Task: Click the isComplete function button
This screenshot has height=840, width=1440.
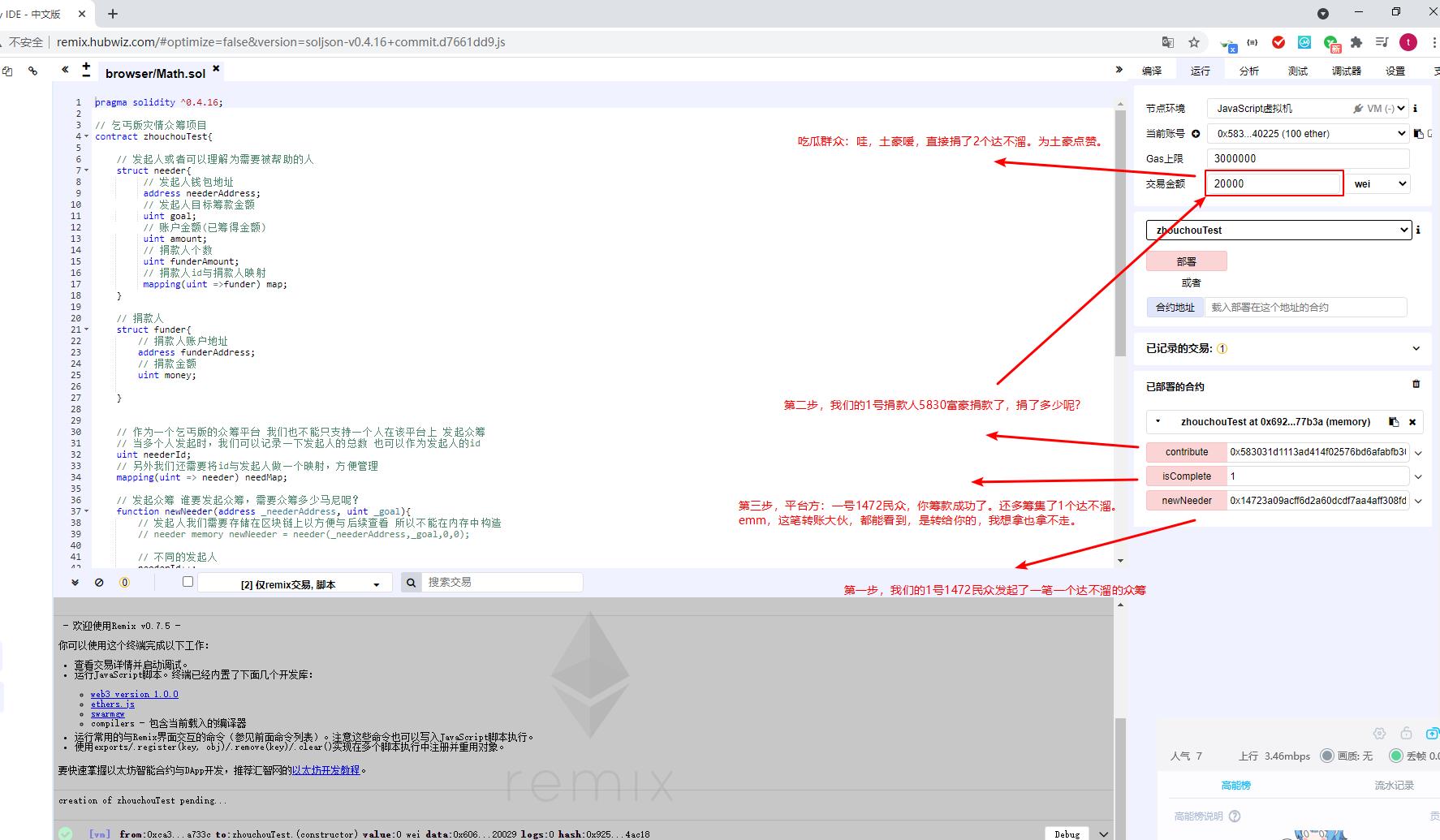Action: tap(1187, 476)
